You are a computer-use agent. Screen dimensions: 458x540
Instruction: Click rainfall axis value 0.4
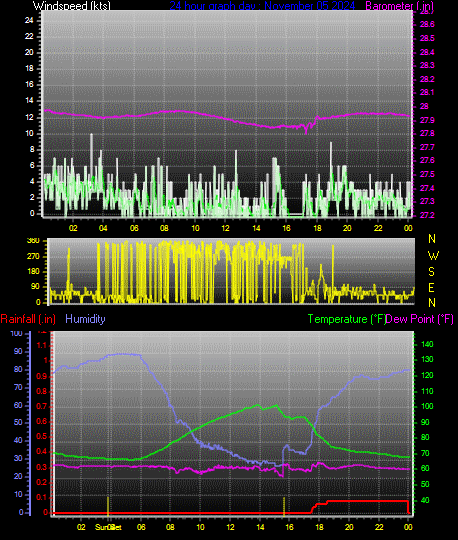pos(42,452)
